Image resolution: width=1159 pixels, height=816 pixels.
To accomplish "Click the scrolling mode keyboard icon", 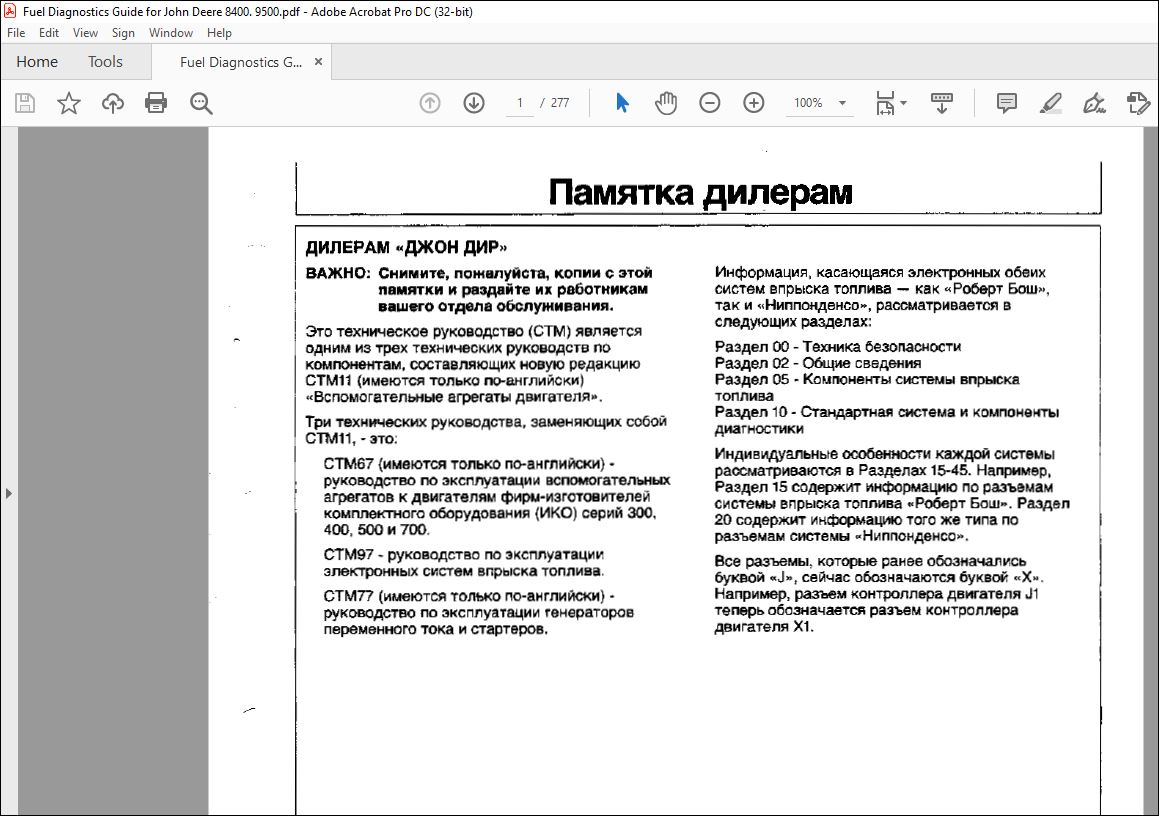I will tap(941, 103).
